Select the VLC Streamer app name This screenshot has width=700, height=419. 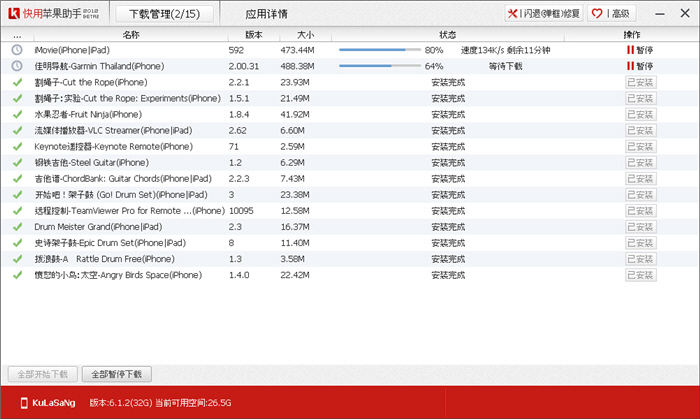(113, 130)
